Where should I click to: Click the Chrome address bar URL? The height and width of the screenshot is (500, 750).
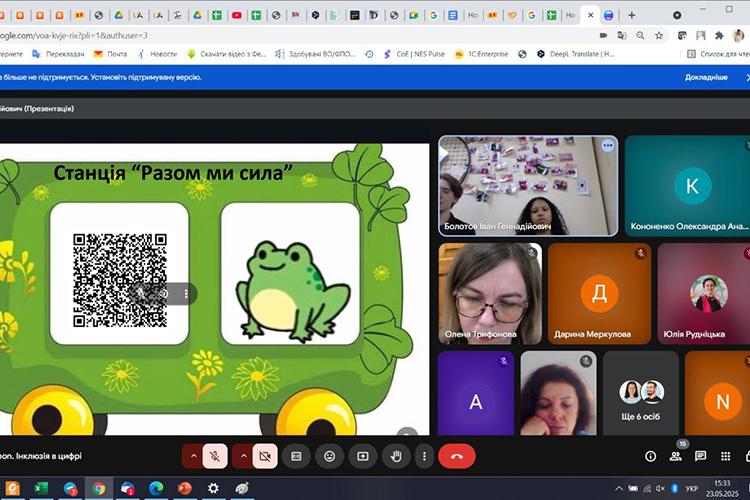tap(74, 35)
